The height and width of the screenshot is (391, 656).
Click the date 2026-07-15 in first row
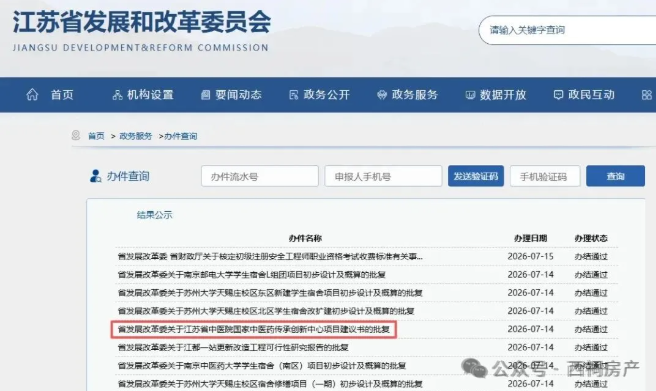530,256
